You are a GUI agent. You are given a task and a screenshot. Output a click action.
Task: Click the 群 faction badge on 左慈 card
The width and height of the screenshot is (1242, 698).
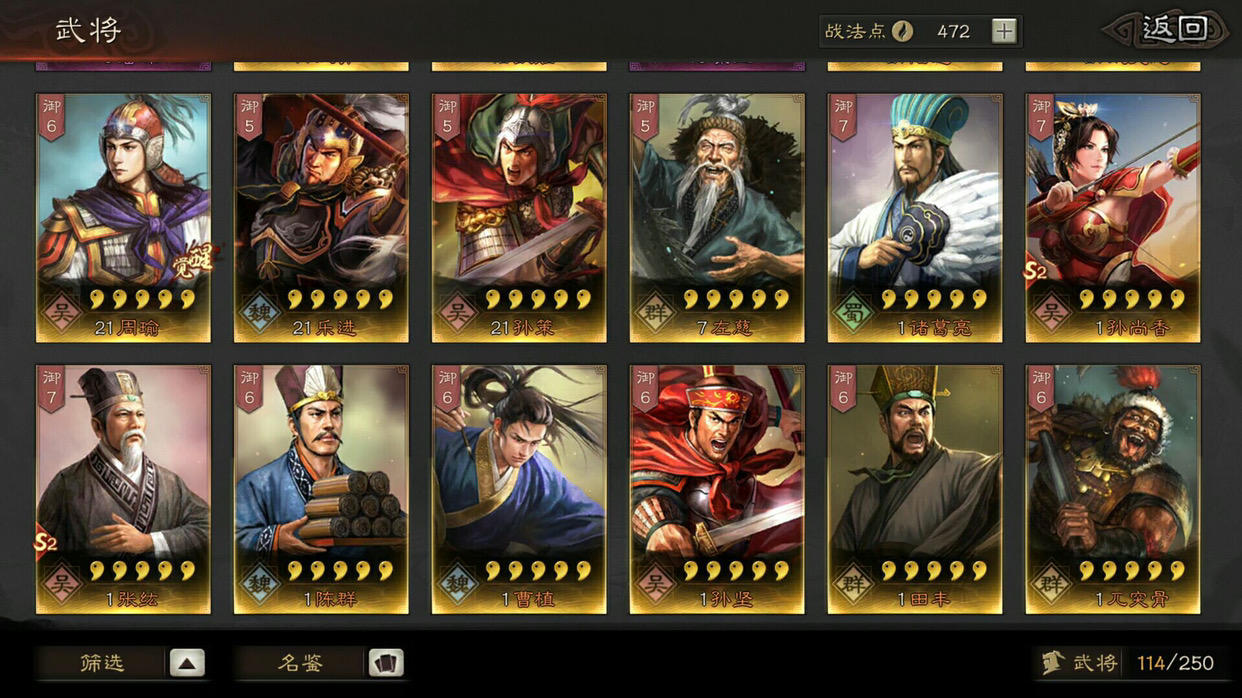coord(655,312)
